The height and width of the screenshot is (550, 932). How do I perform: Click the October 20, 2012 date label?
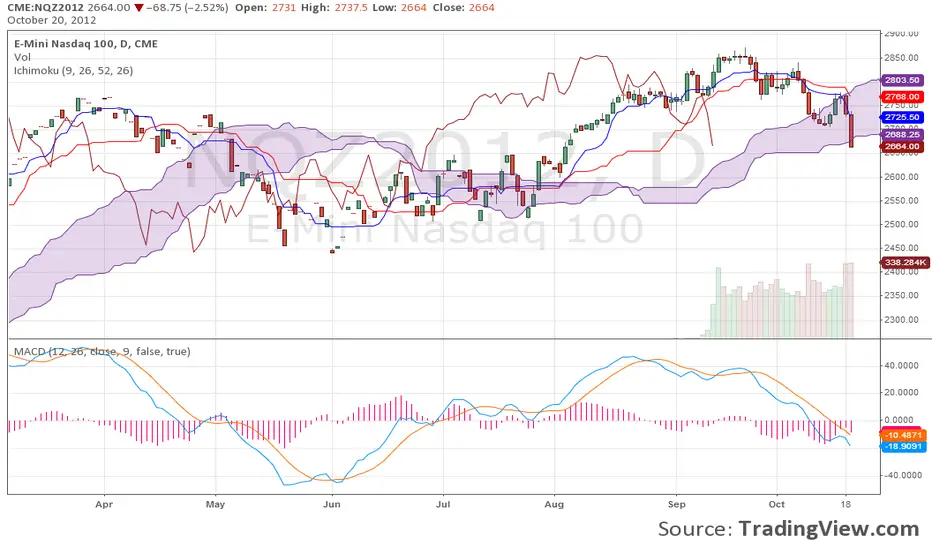tap(52, 20)
